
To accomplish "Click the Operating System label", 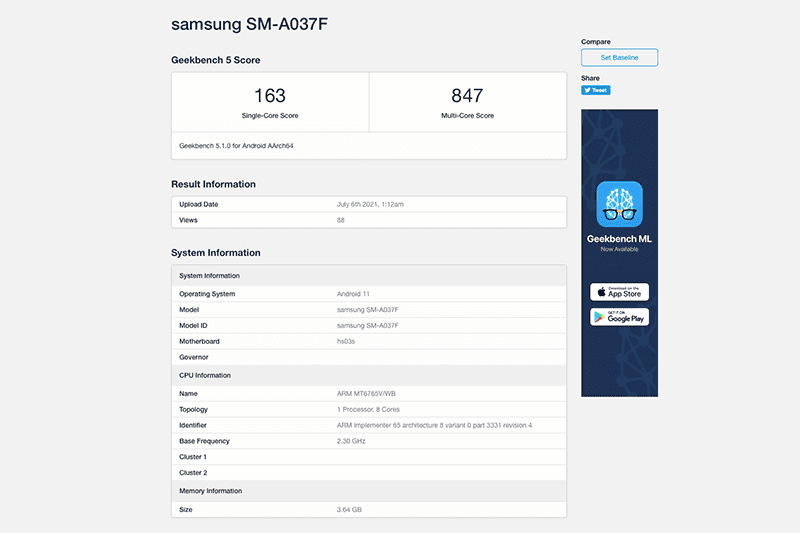I will tap(207, 294).
